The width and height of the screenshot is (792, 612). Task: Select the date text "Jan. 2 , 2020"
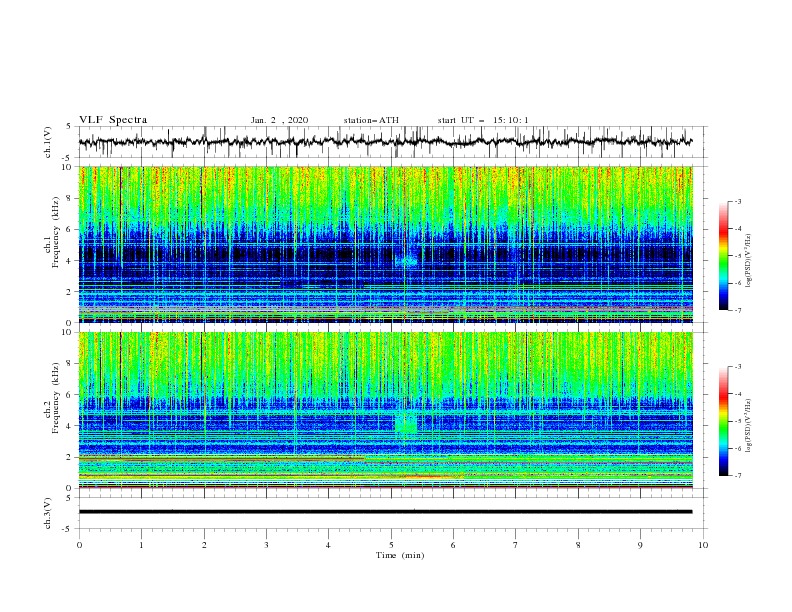[279, 120]
